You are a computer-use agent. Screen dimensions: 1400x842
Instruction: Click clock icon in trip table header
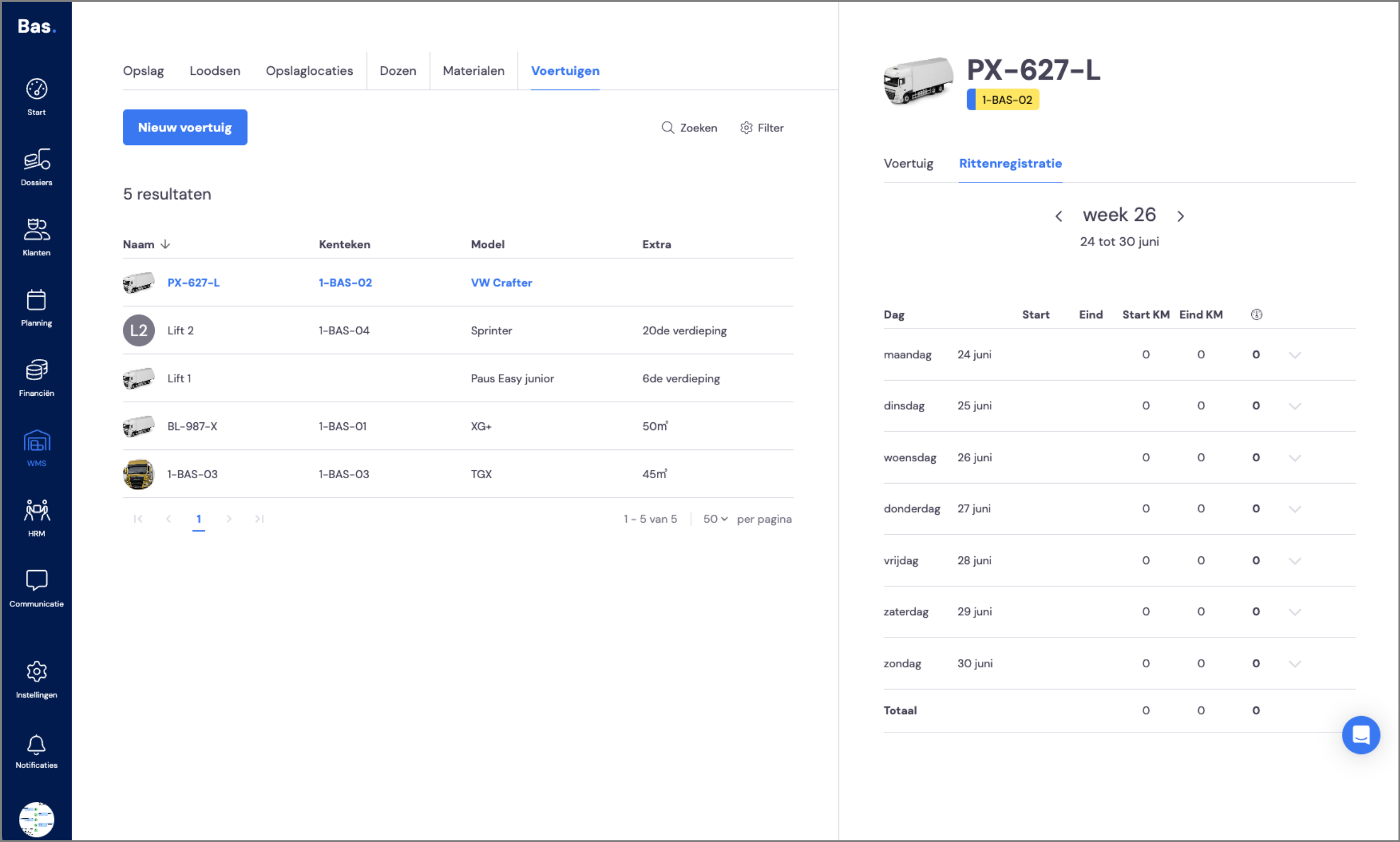pyautogui.click(x=1257, y=314)
